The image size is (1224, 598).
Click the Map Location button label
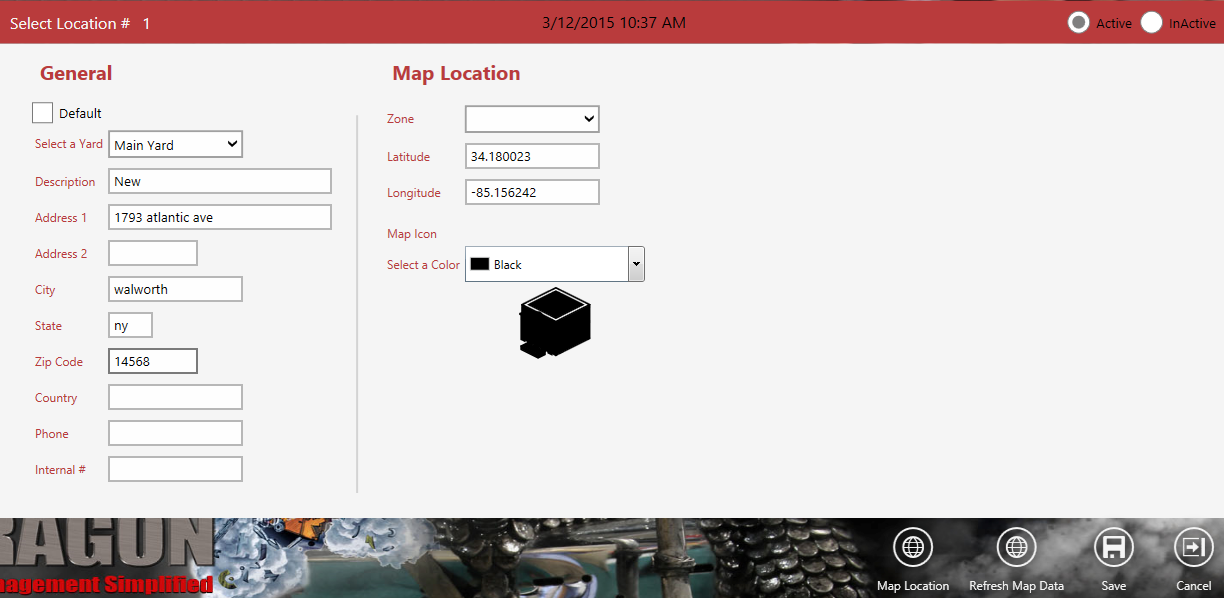click(x=913, y=586)
